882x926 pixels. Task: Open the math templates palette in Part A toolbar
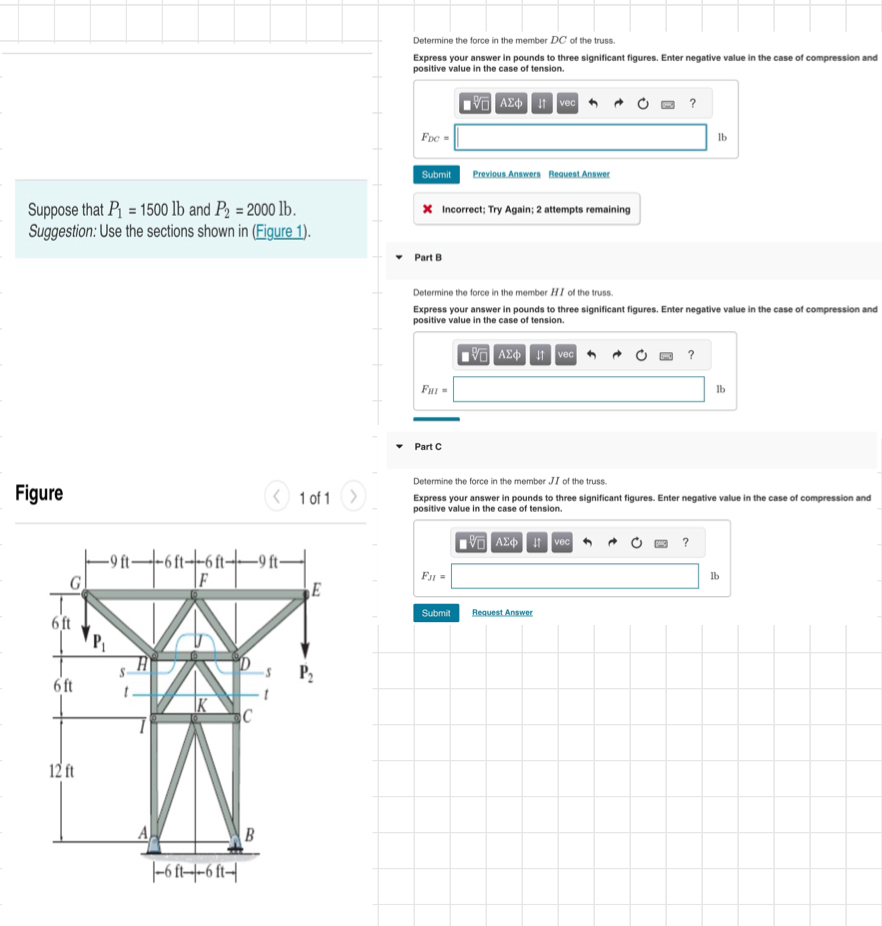click(476, 102)
